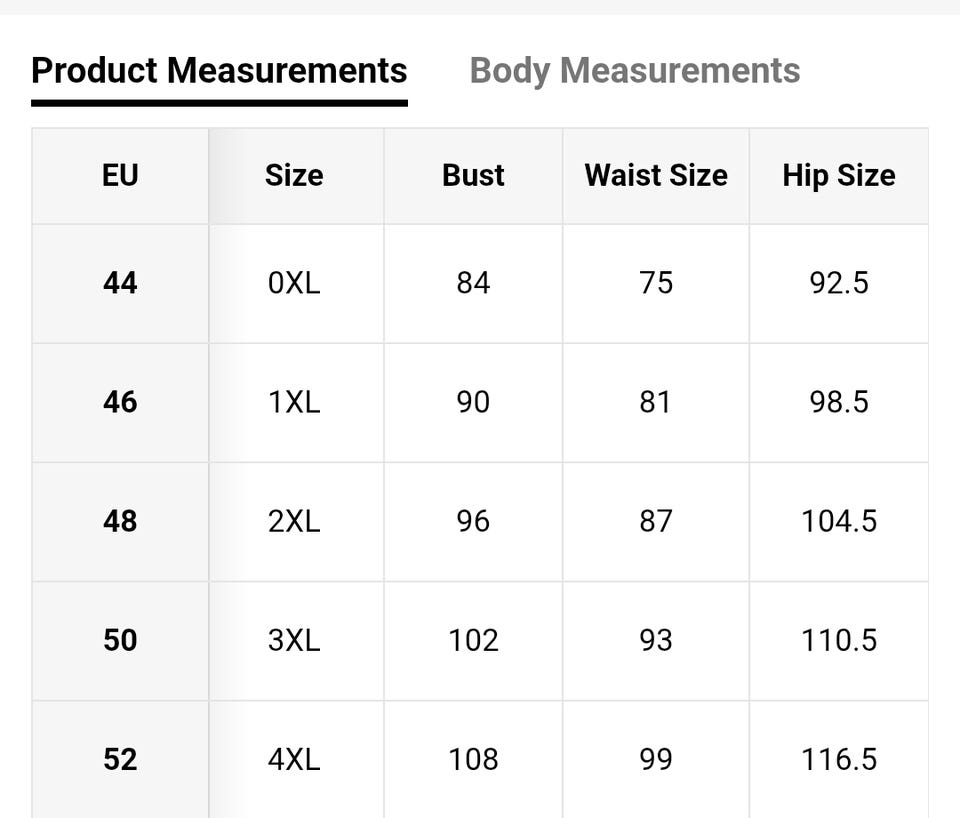Select the EU 48 row label
Screen dimensions: 960x818
(x=120, y=521)
